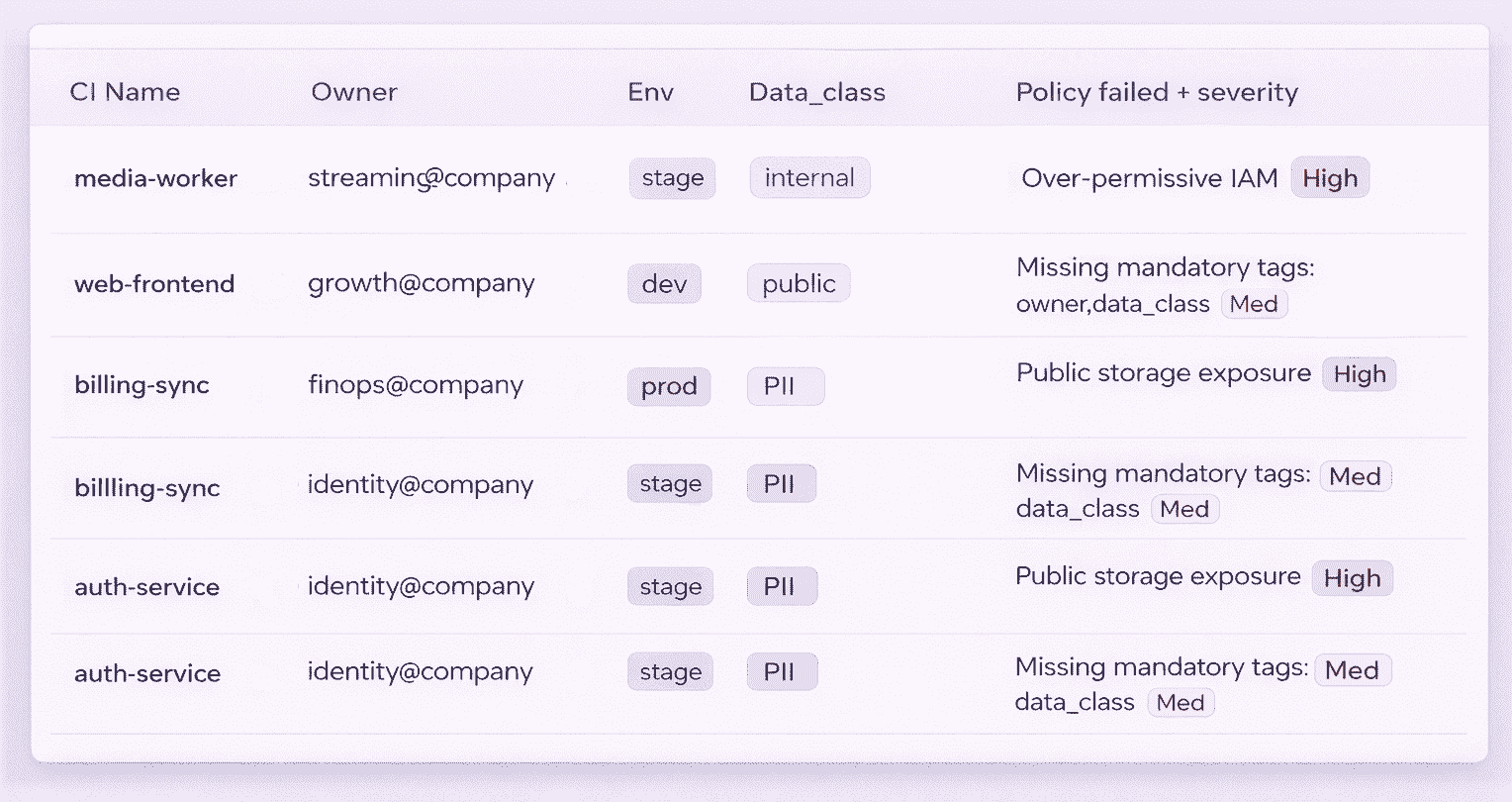Click the PII badge on the last auth-service row
This screenshot has width=1512, height=802.
[x=782, y=671]
